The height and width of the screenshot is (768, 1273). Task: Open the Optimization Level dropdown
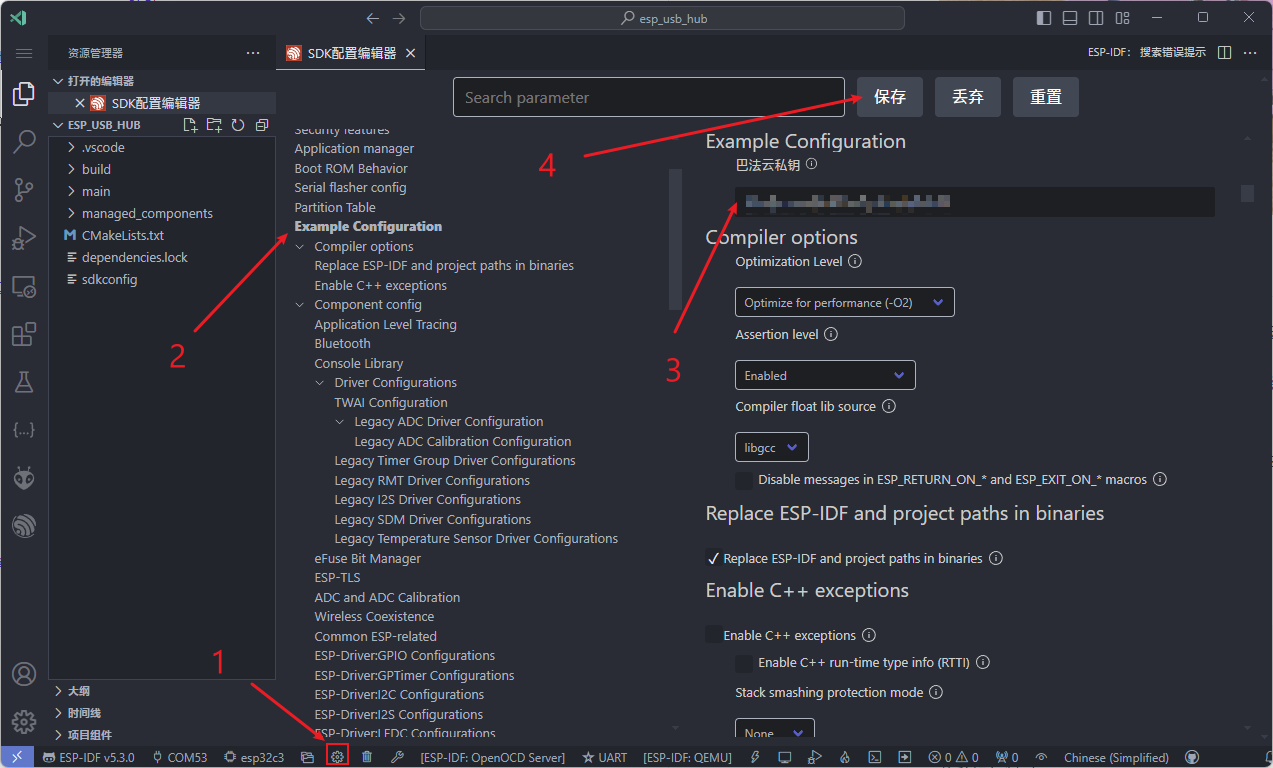[845, 302]
